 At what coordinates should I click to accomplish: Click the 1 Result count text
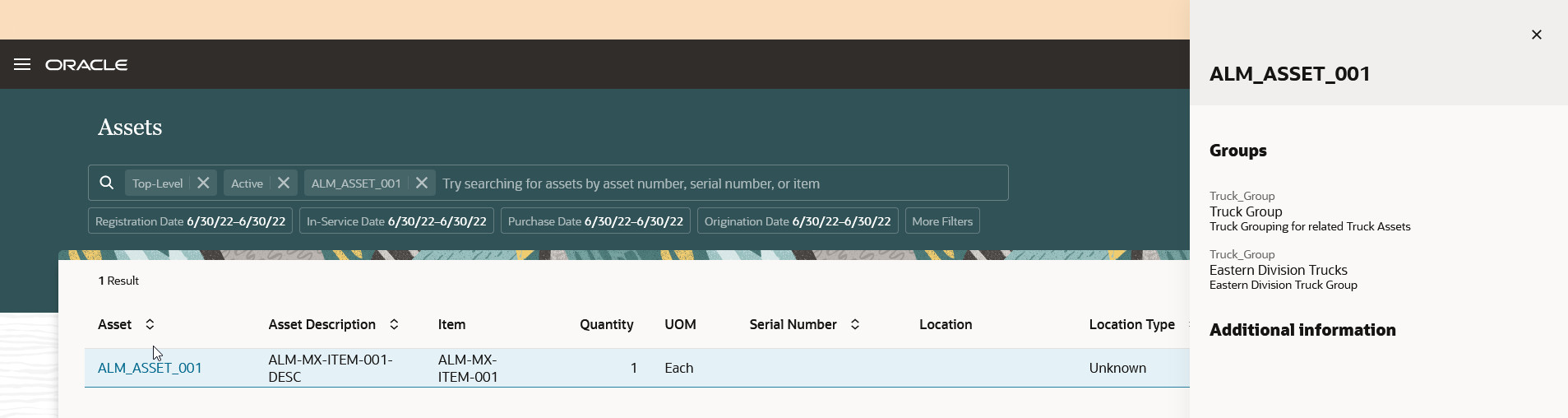click(118, 281)
